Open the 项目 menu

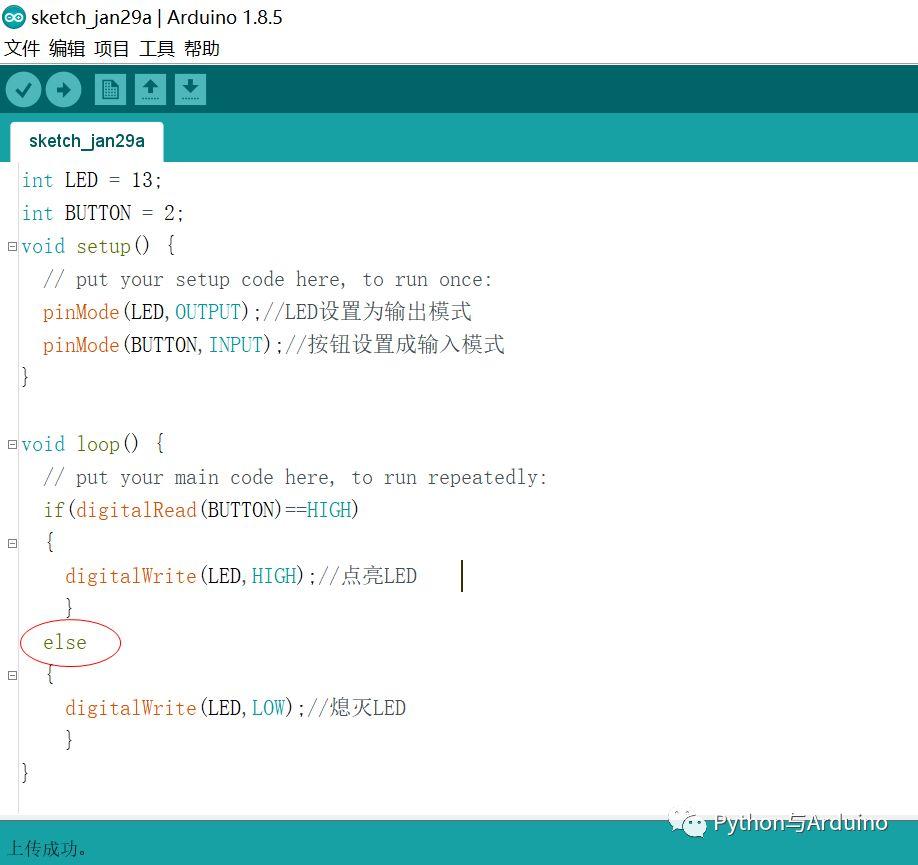click(x=112, y=48)
